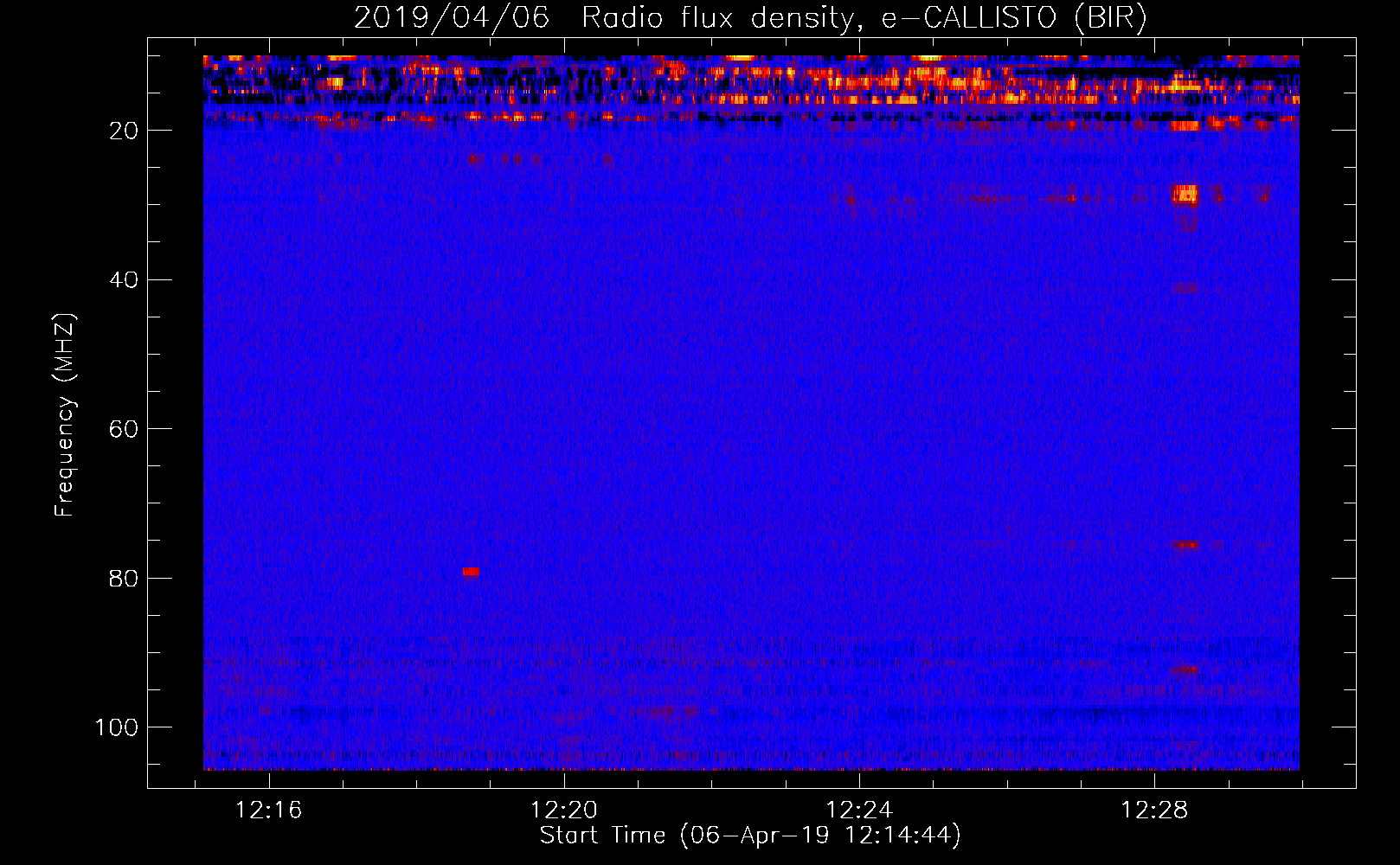Screen dimensions: 1400x865
Task: Click the 40 MHz frequency tick label
Action: coord(124,279)
